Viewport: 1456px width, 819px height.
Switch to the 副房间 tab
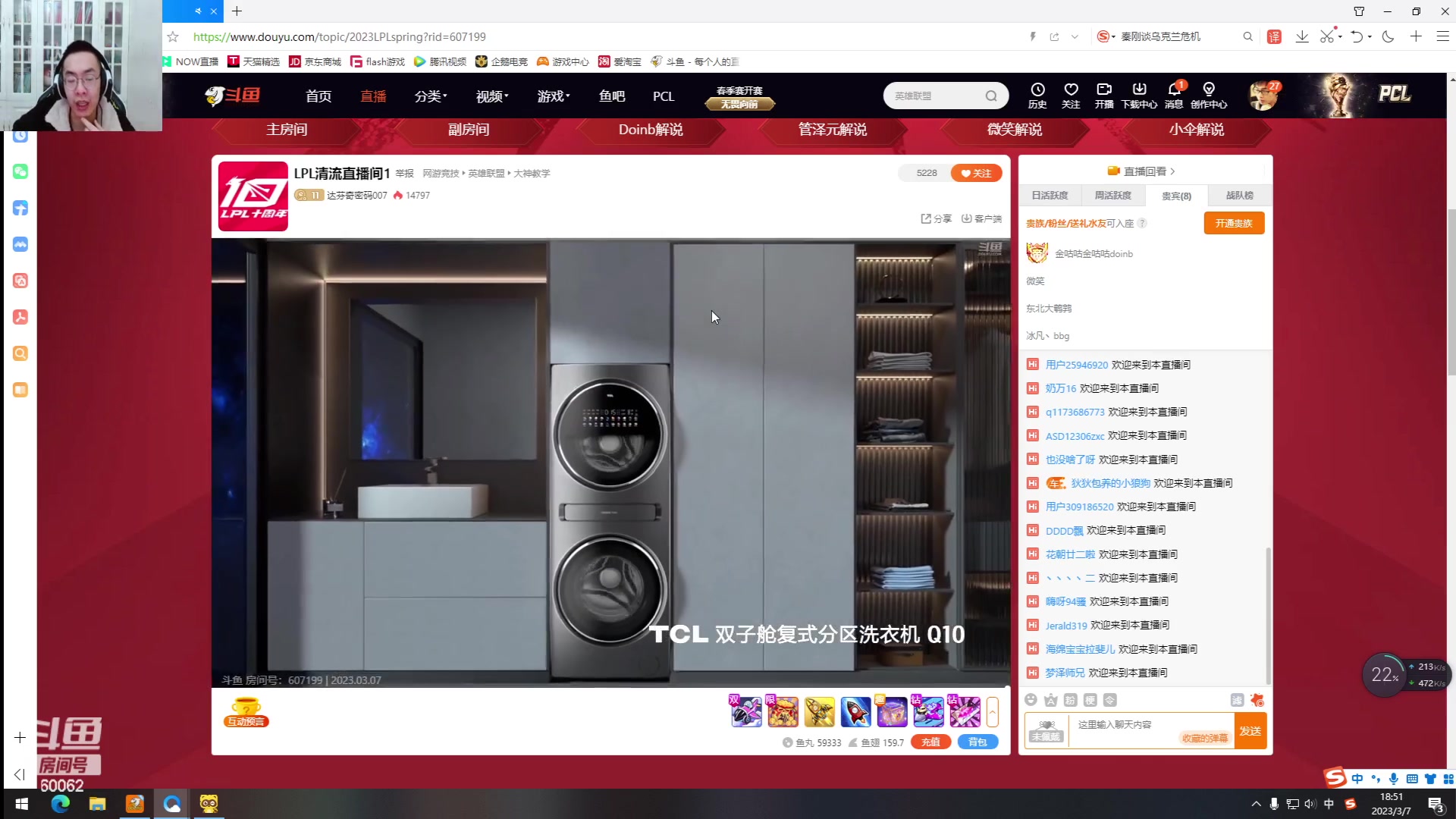pos(469,130)
